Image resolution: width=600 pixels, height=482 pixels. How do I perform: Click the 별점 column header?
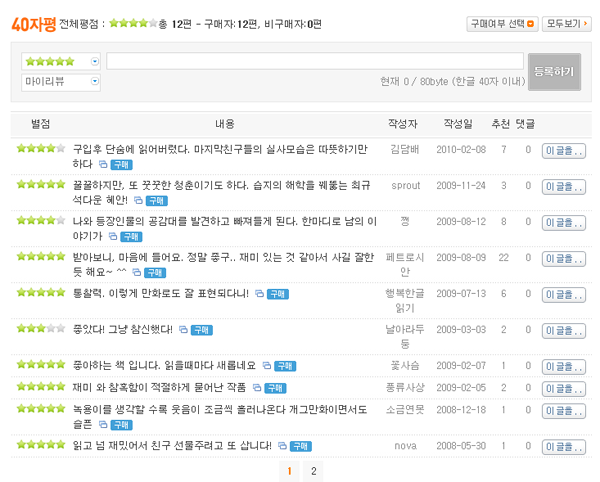click(41, 124)
